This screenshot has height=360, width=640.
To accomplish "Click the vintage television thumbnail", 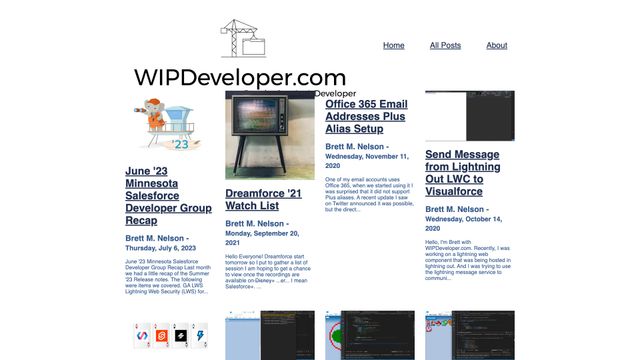I will (x=270, y=135).
